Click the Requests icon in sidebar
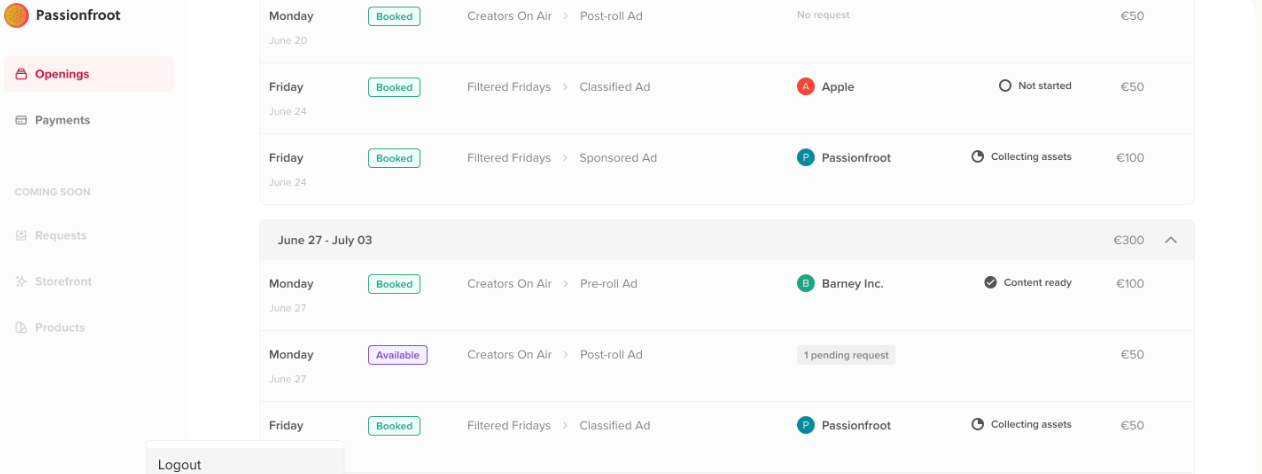The height and width of the screenshot is (474, 1262). [x=21, y=236]
